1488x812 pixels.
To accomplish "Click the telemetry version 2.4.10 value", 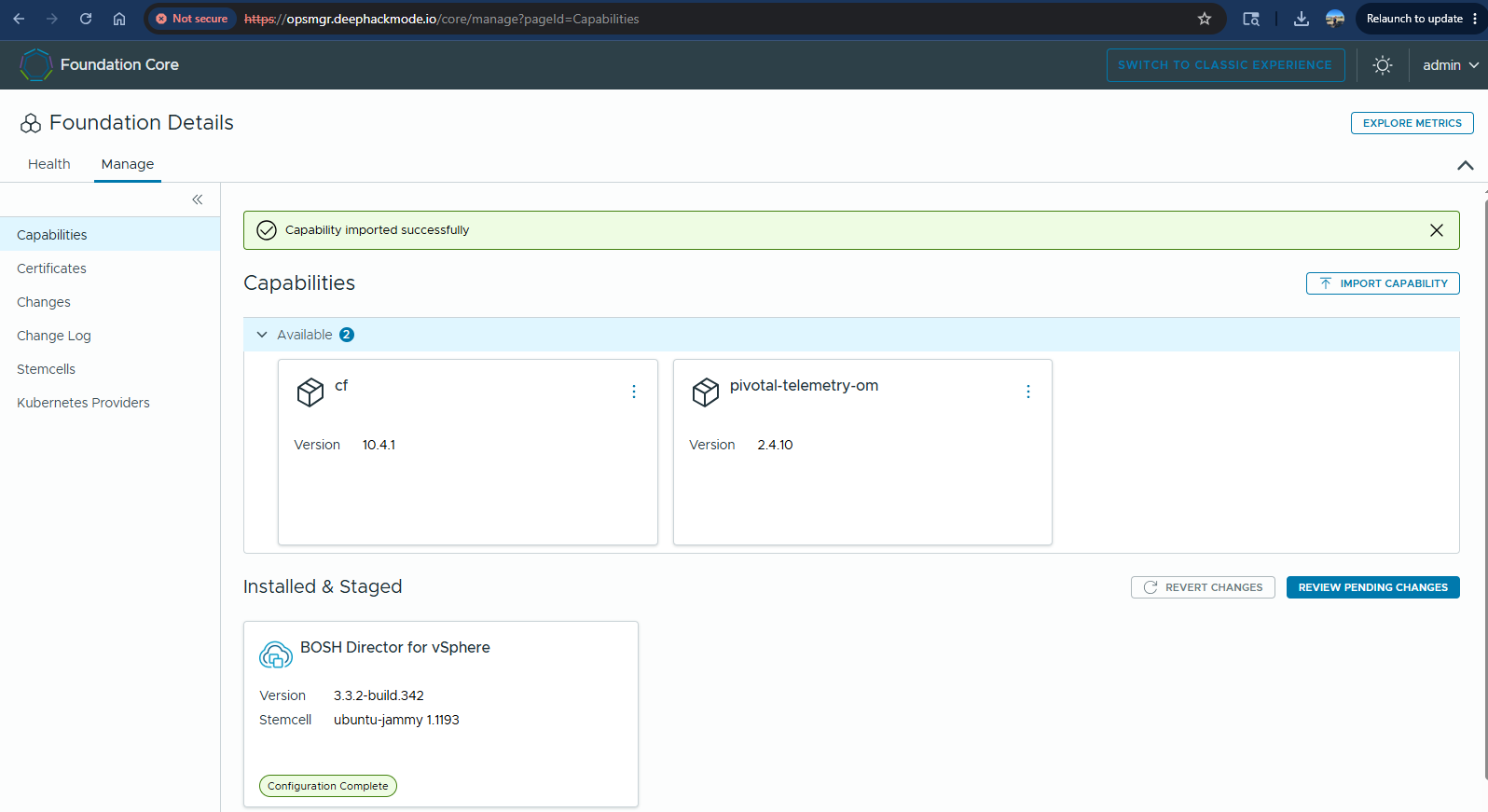I will pos(775,445).
